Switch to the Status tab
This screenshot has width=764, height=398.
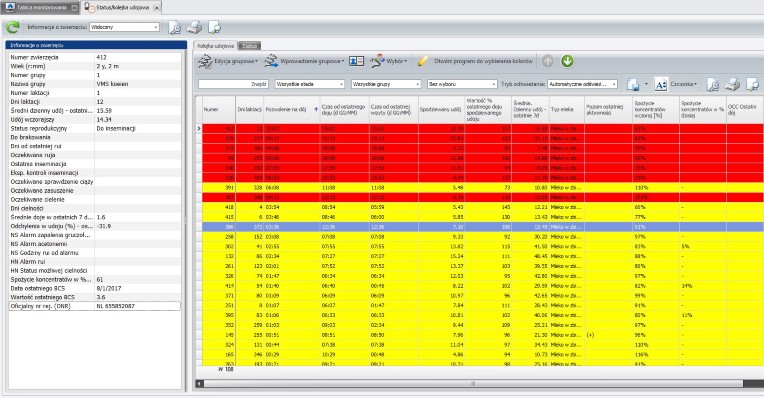[x=249, y=46]
